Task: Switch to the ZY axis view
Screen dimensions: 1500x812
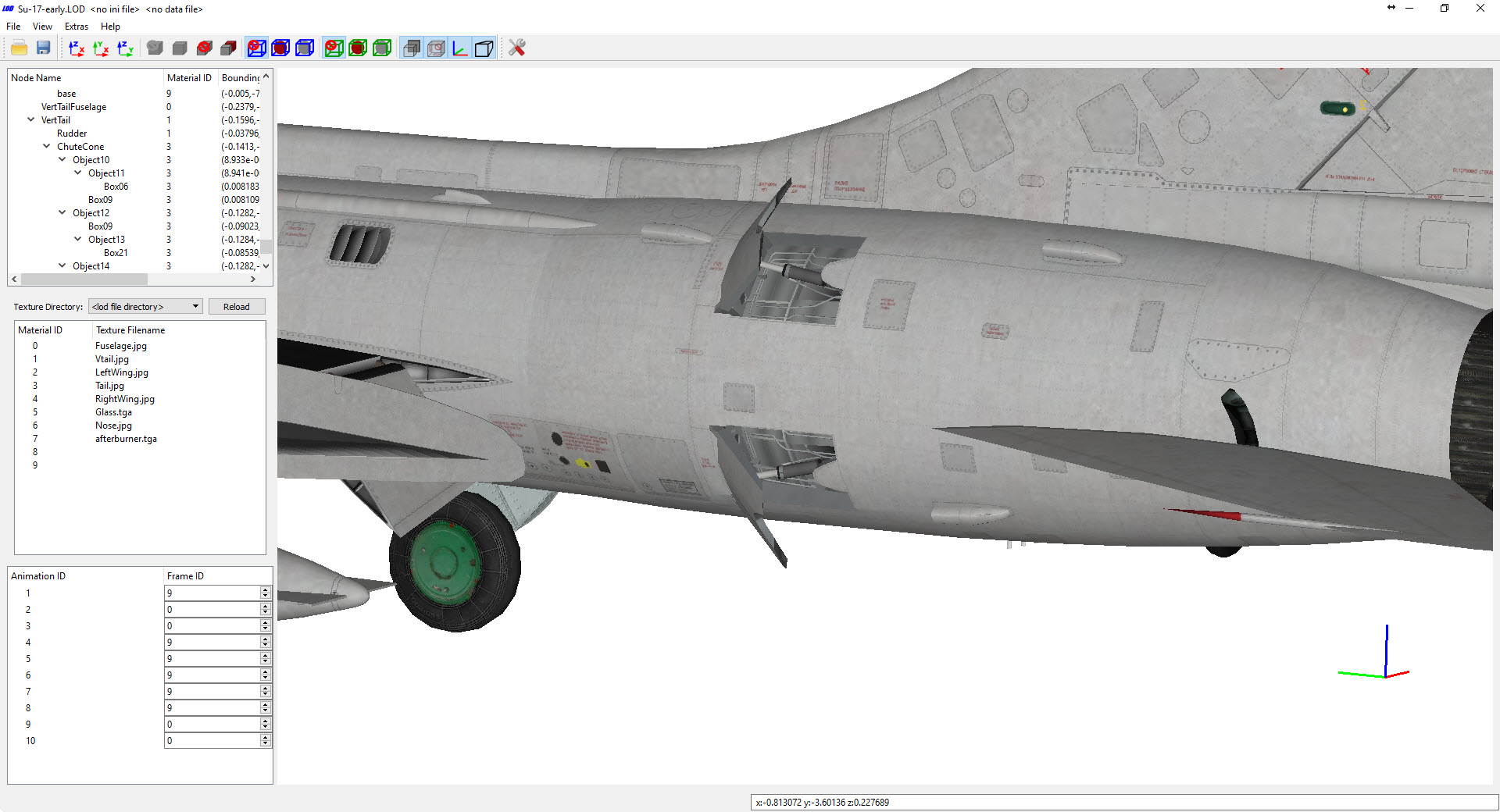Action: (125, 48)
